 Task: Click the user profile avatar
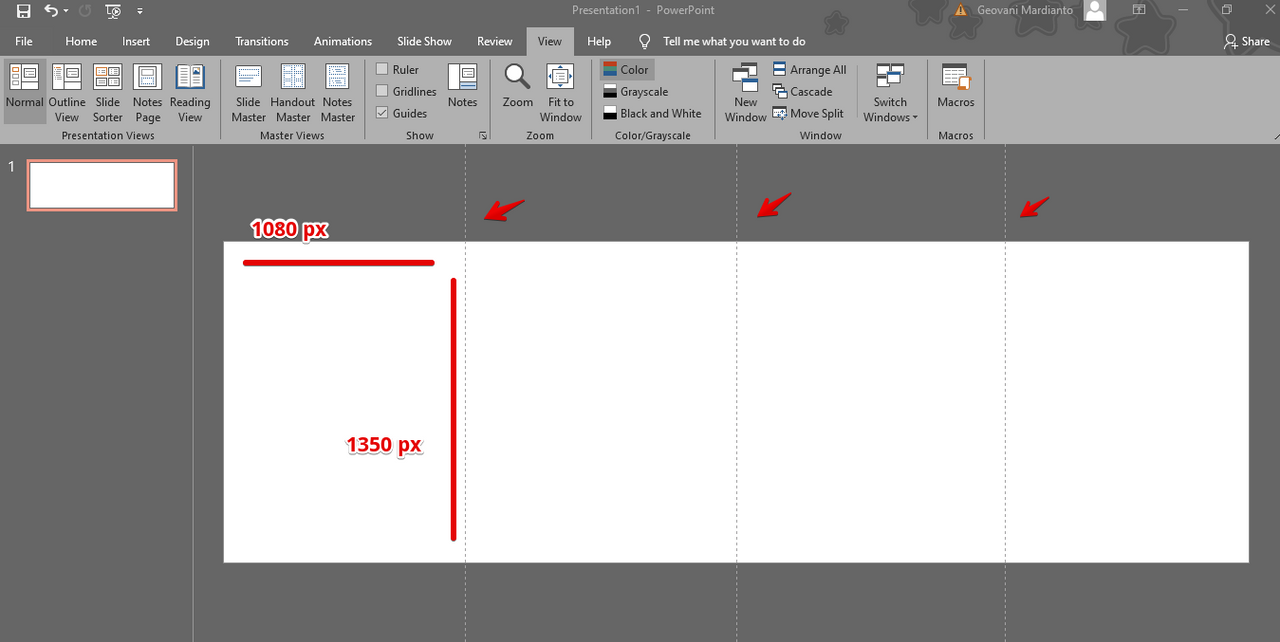[1096, 10]
